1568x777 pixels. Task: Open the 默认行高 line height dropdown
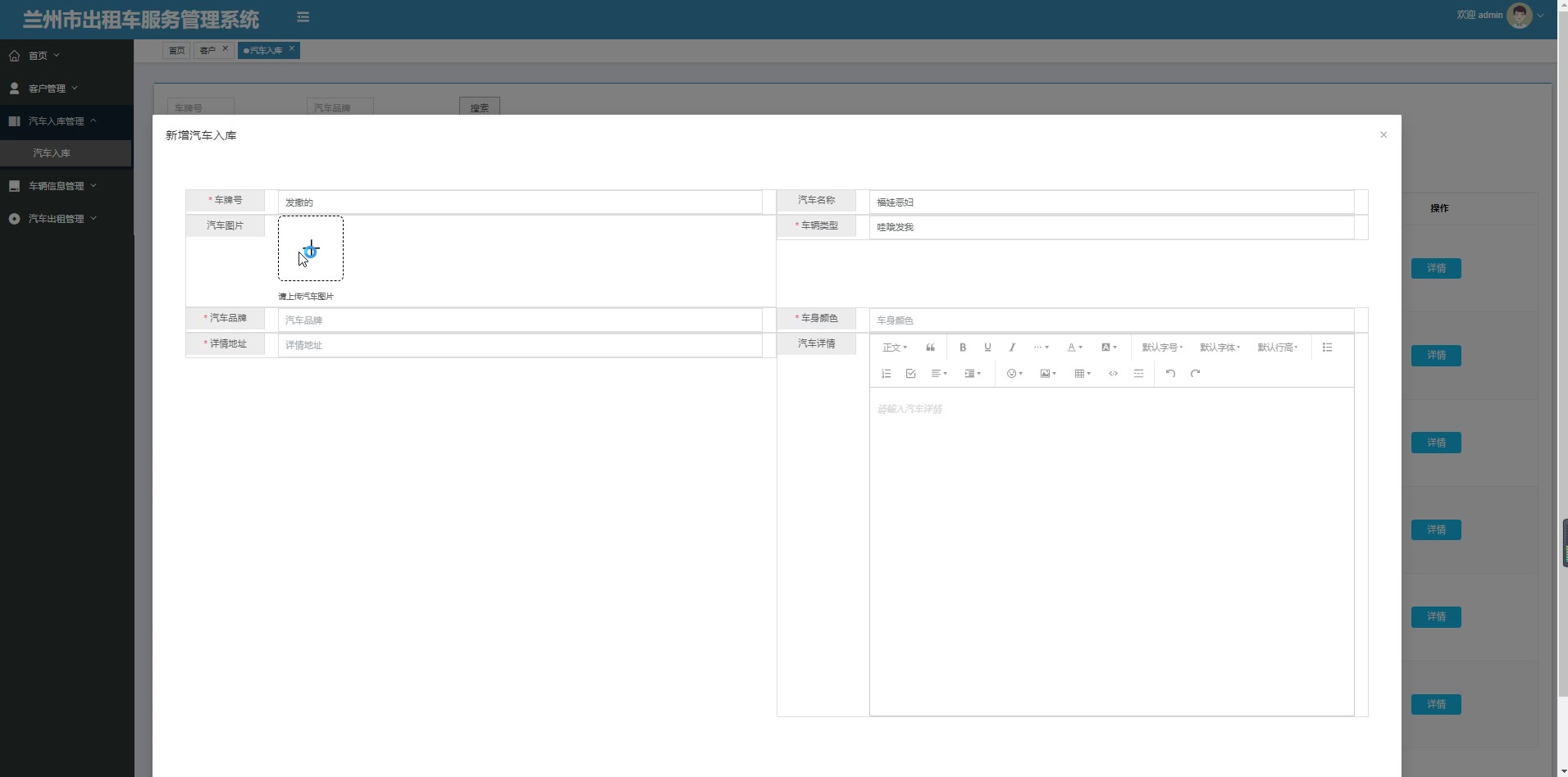1278,348
